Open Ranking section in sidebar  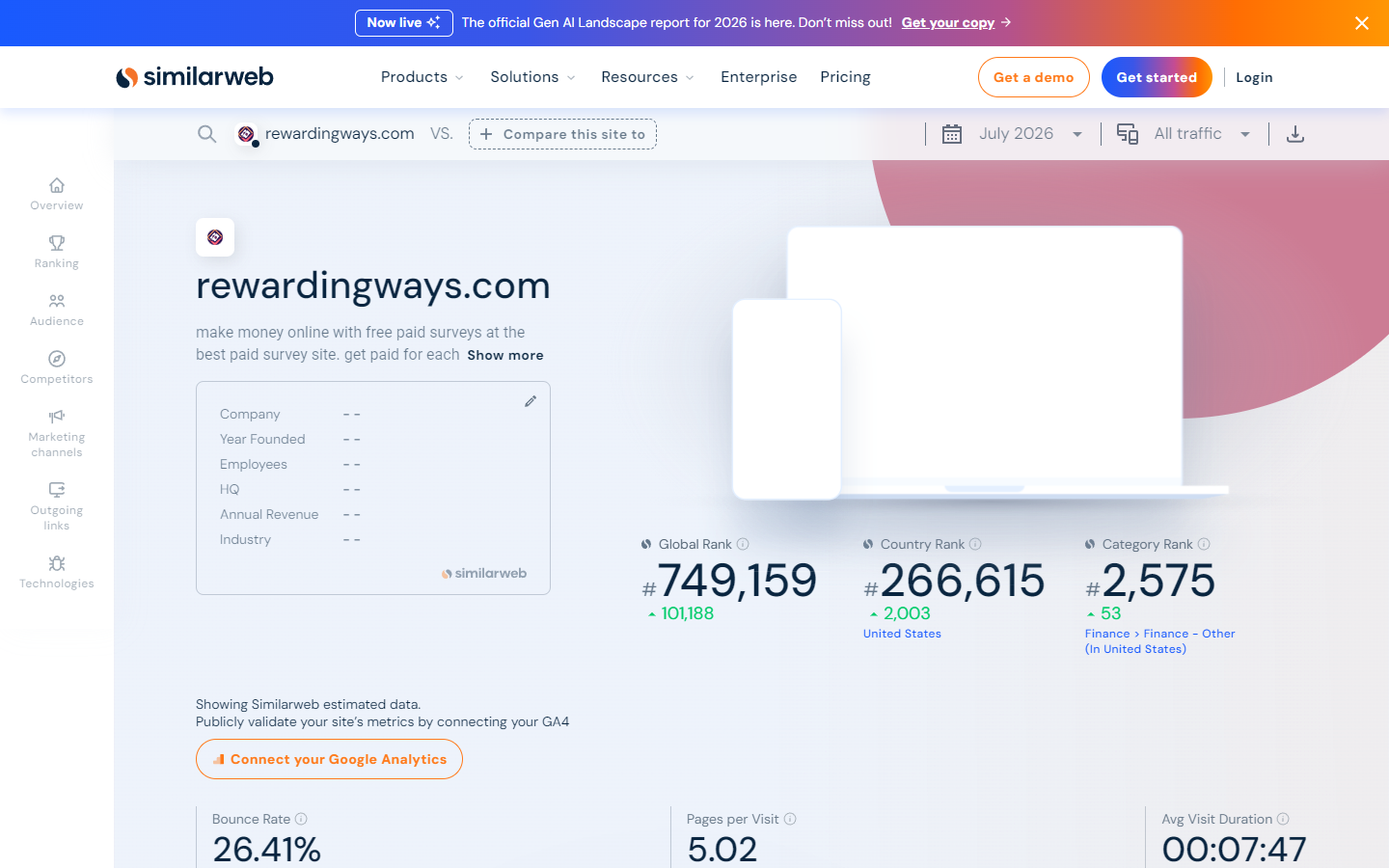tap(57, 251)
